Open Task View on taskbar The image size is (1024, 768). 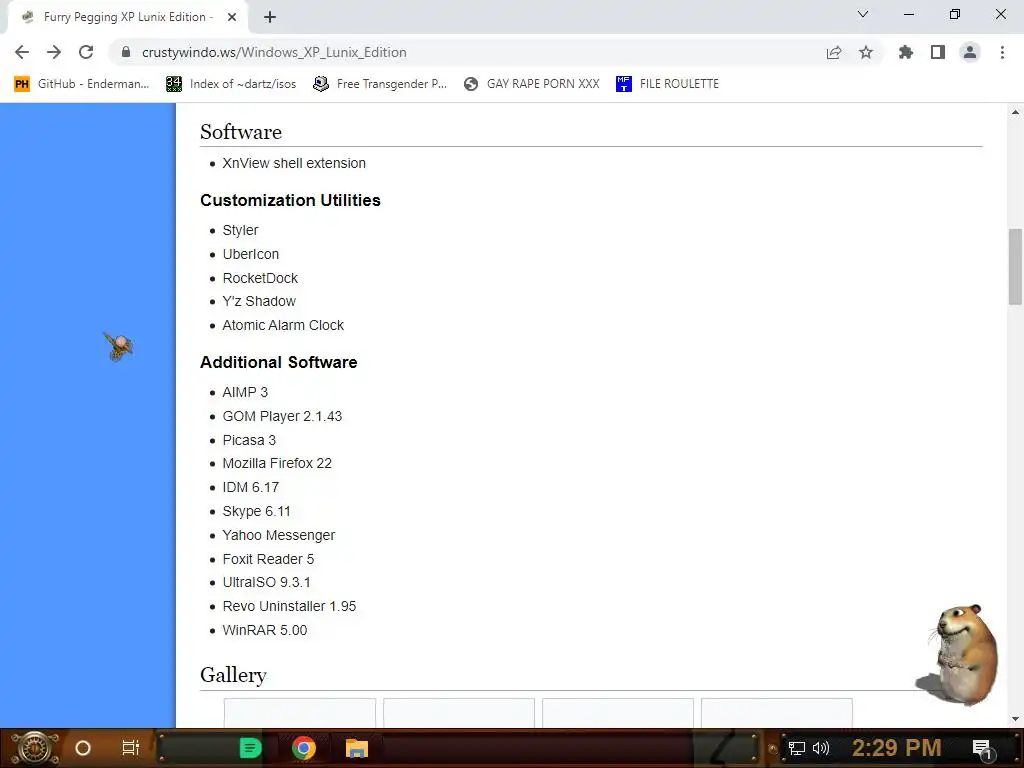pos(131,748)
